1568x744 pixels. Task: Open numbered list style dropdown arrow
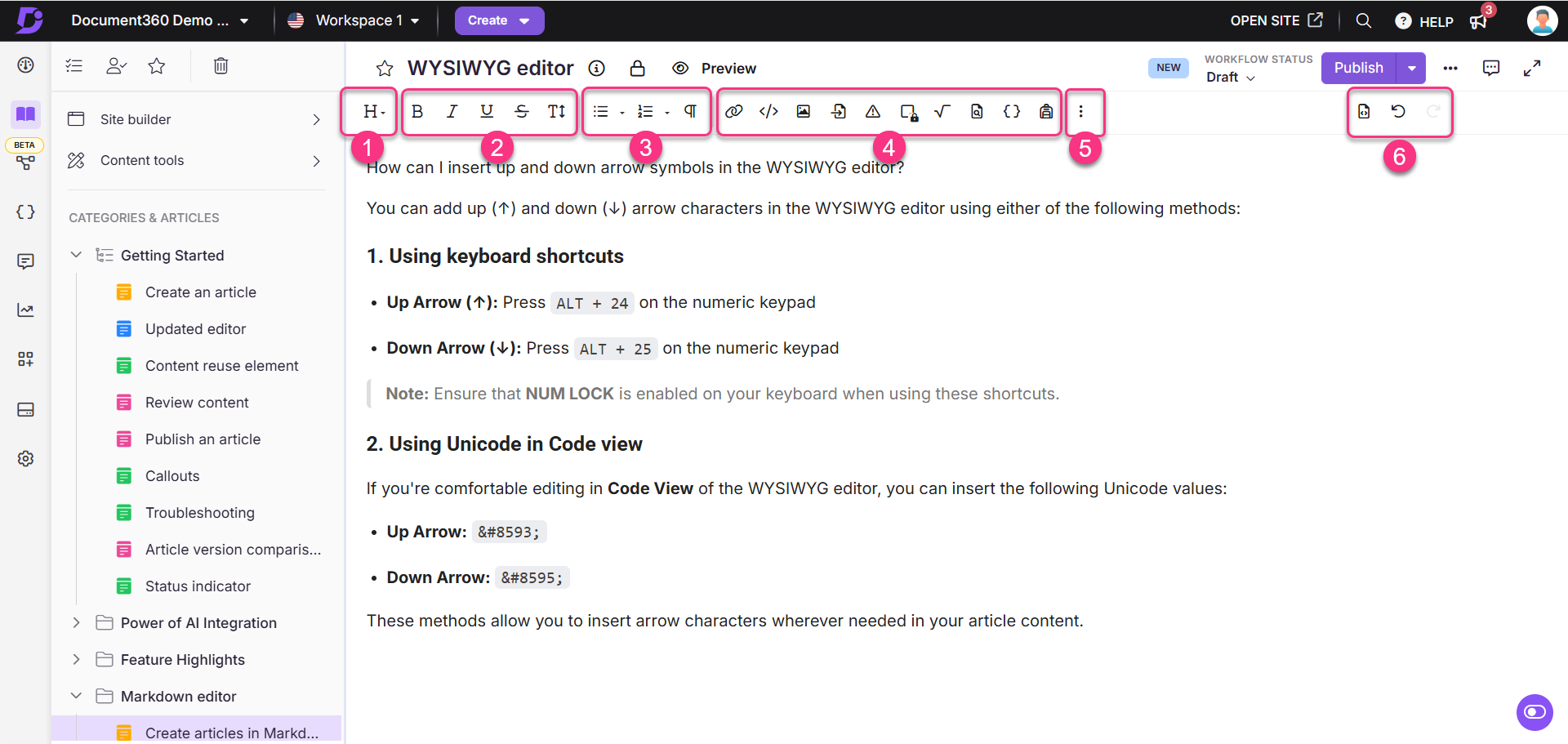coord(667,113)
